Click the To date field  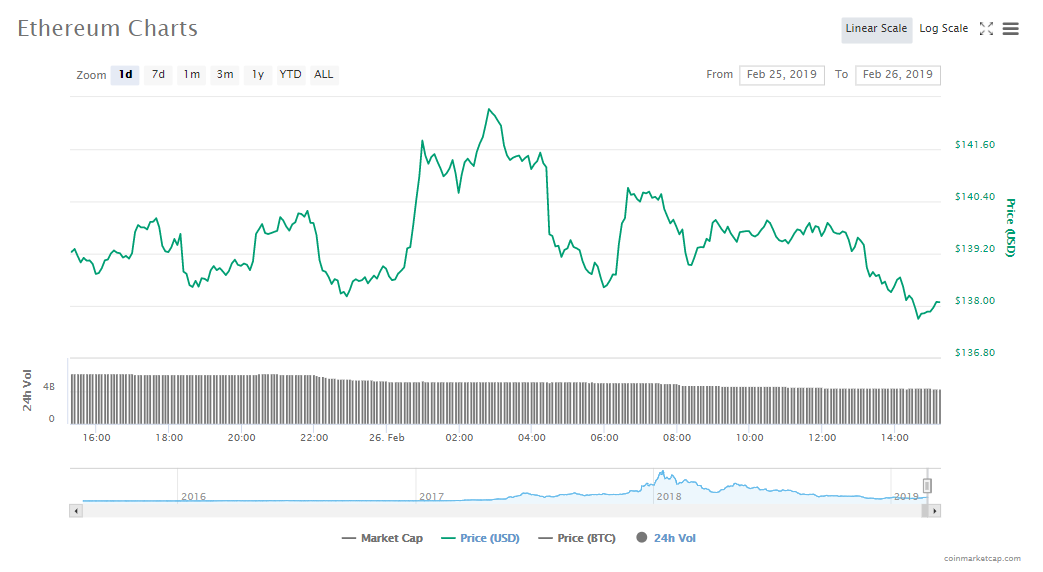[x=897, y=75]
